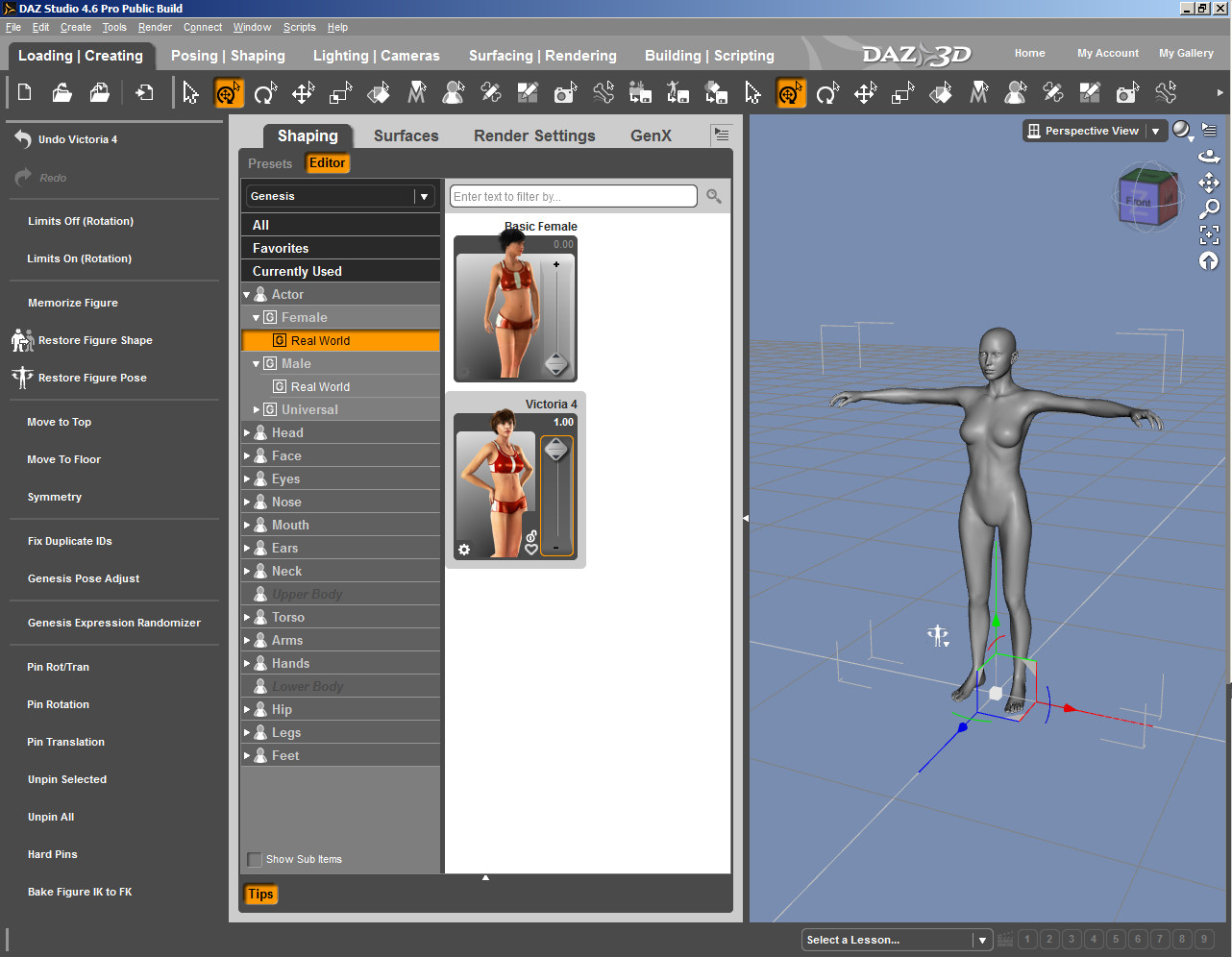1232x957 pixels.
Task: Click the Draw Style sphere icon
Action: (x=1182, y=130)
